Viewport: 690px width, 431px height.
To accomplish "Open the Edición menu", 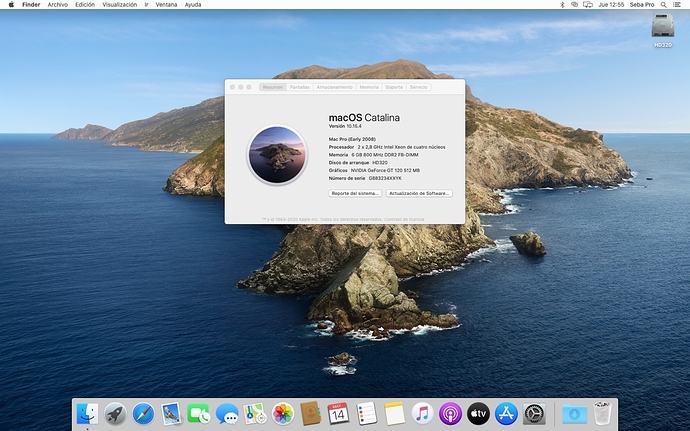I will (x=85, y=5).
